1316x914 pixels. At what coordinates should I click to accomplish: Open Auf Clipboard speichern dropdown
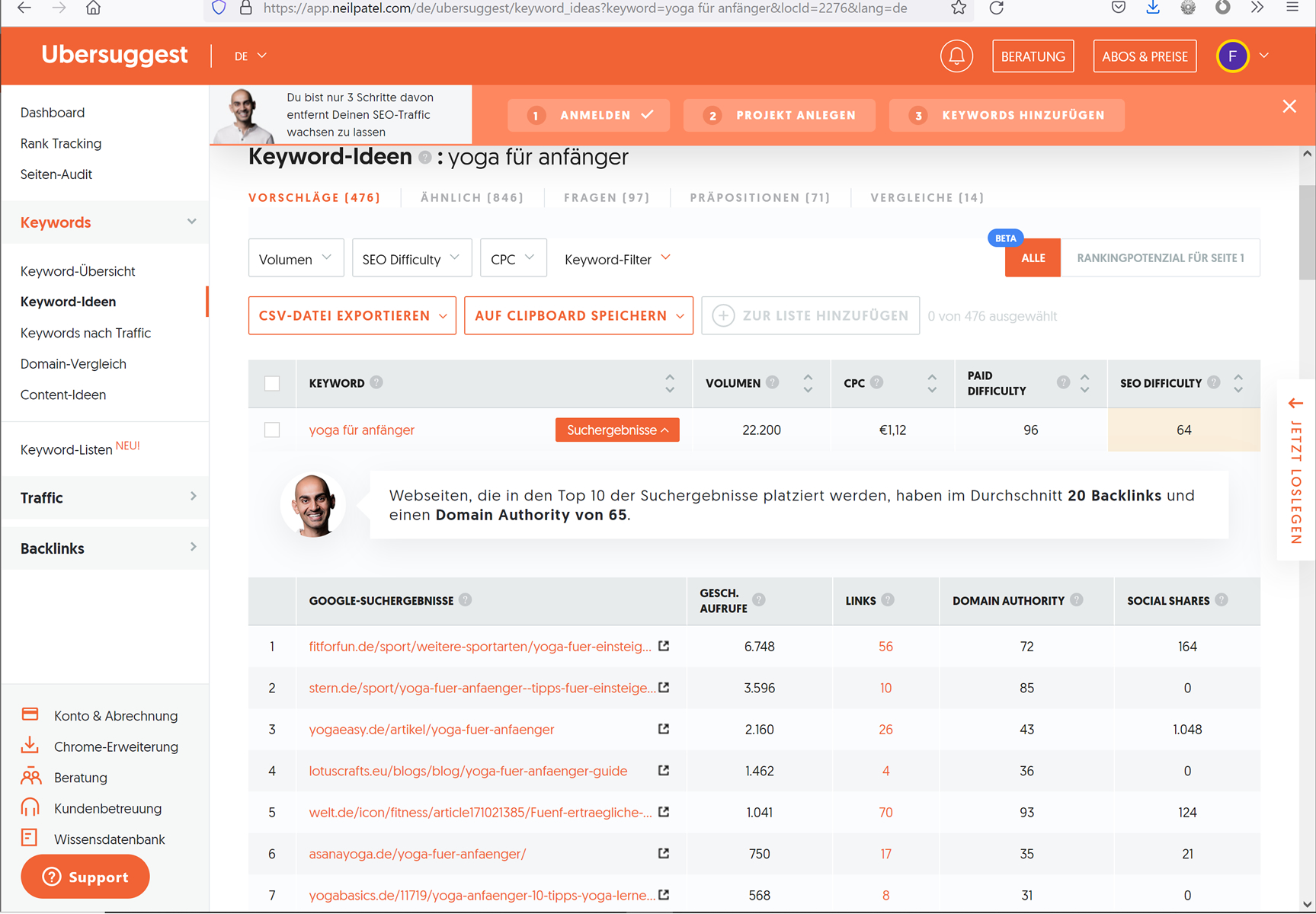coord(578,315)
